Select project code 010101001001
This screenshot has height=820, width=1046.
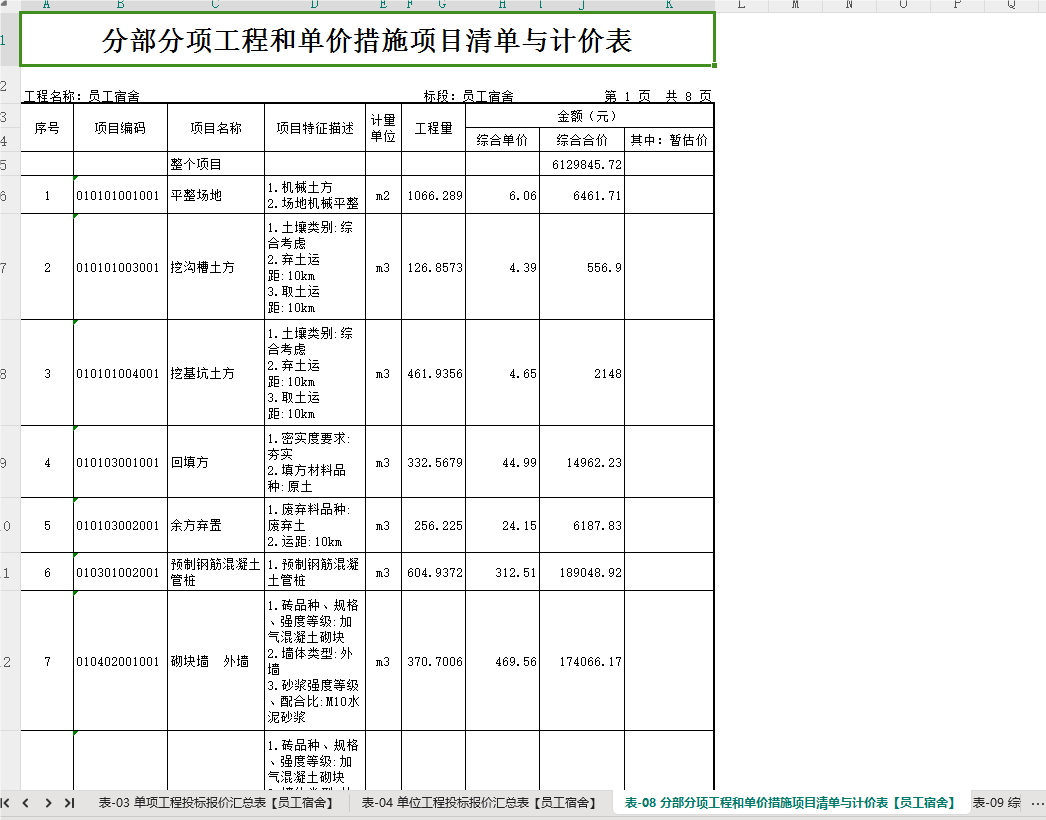point(120,195)
